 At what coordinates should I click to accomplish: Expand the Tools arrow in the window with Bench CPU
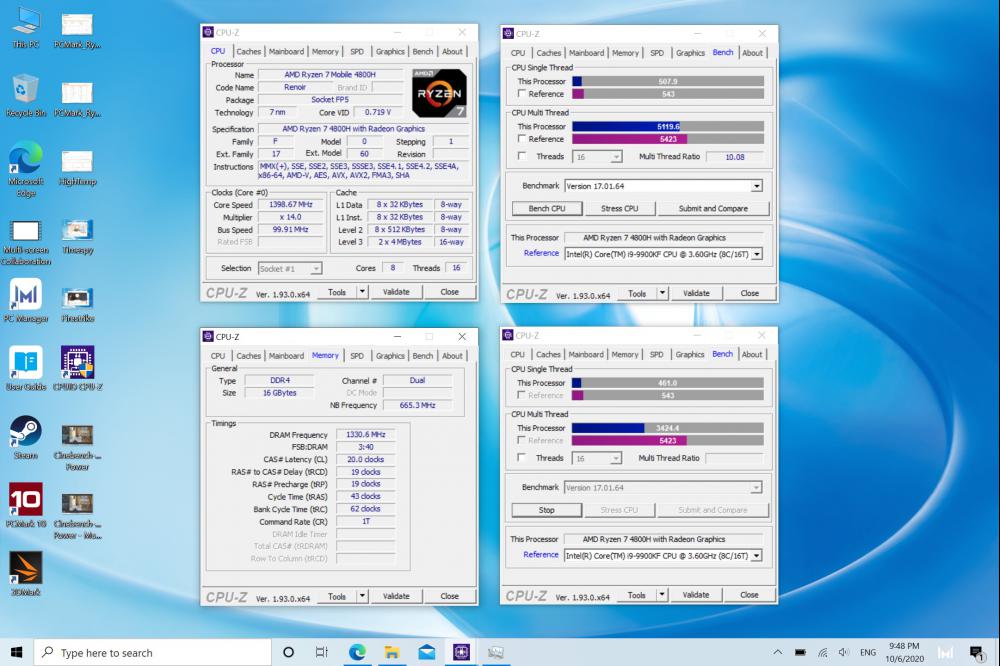coord(663,293)
